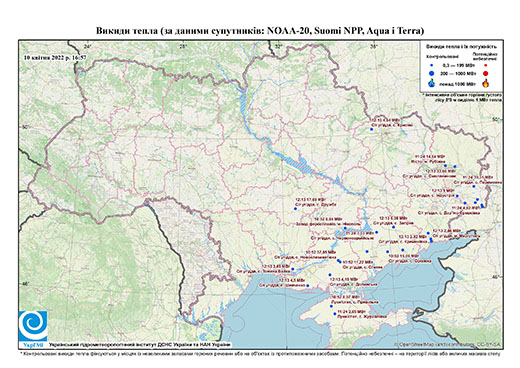
Task: Click the '200 — 1000 МВт' legend label
Action: pyautogui.click(x=457, y=74)
